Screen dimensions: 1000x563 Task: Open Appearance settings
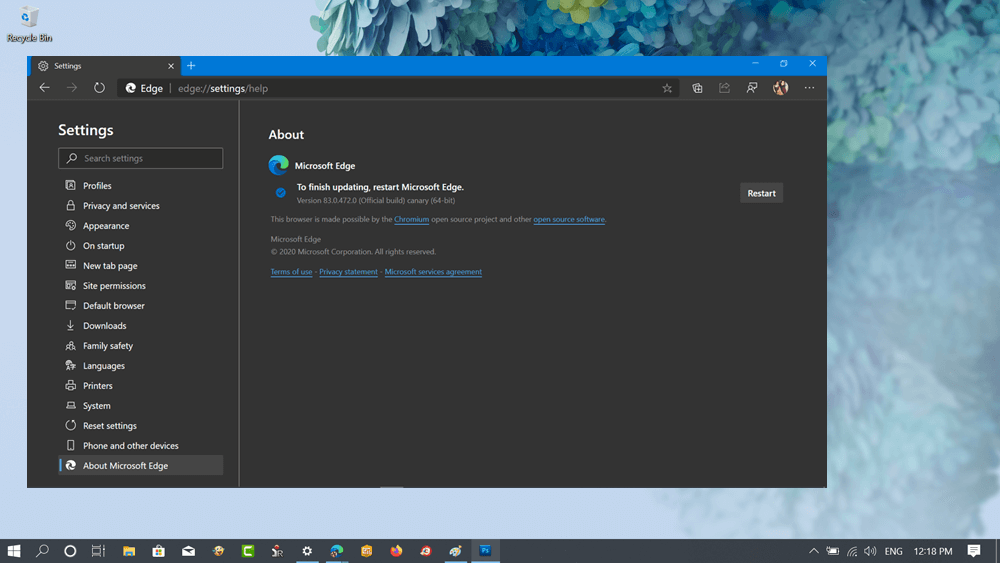tap(140, 226)
